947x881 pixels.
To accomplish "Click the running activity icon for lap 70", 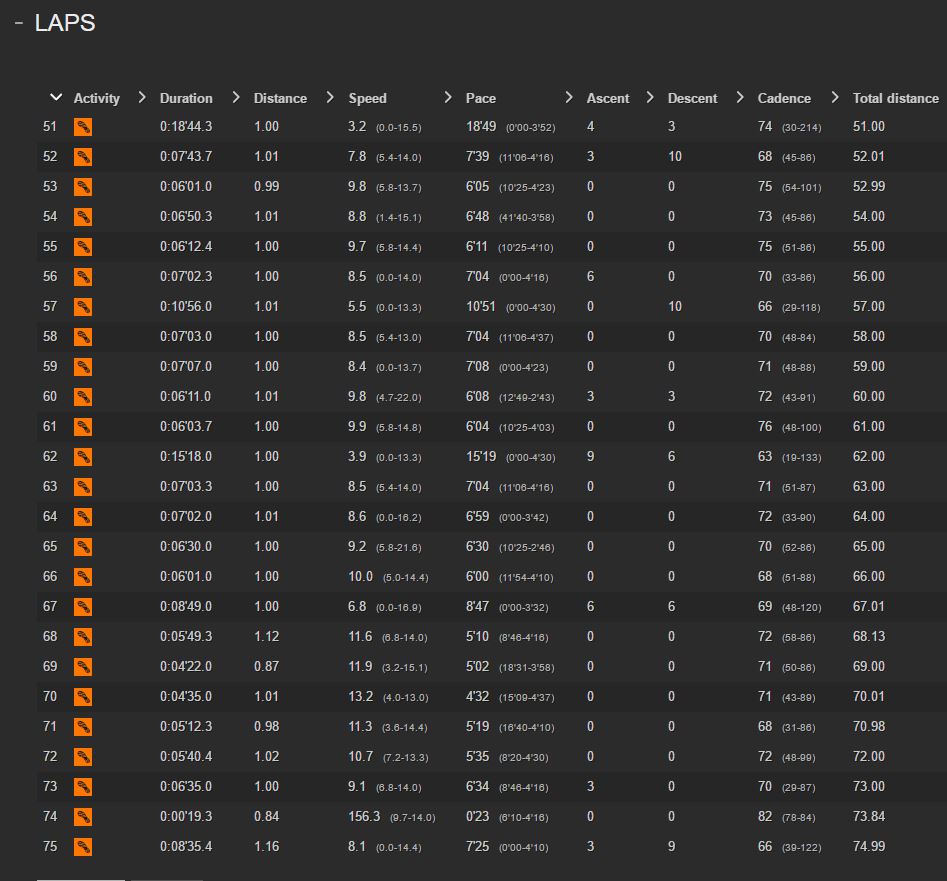I will point(83,697).
